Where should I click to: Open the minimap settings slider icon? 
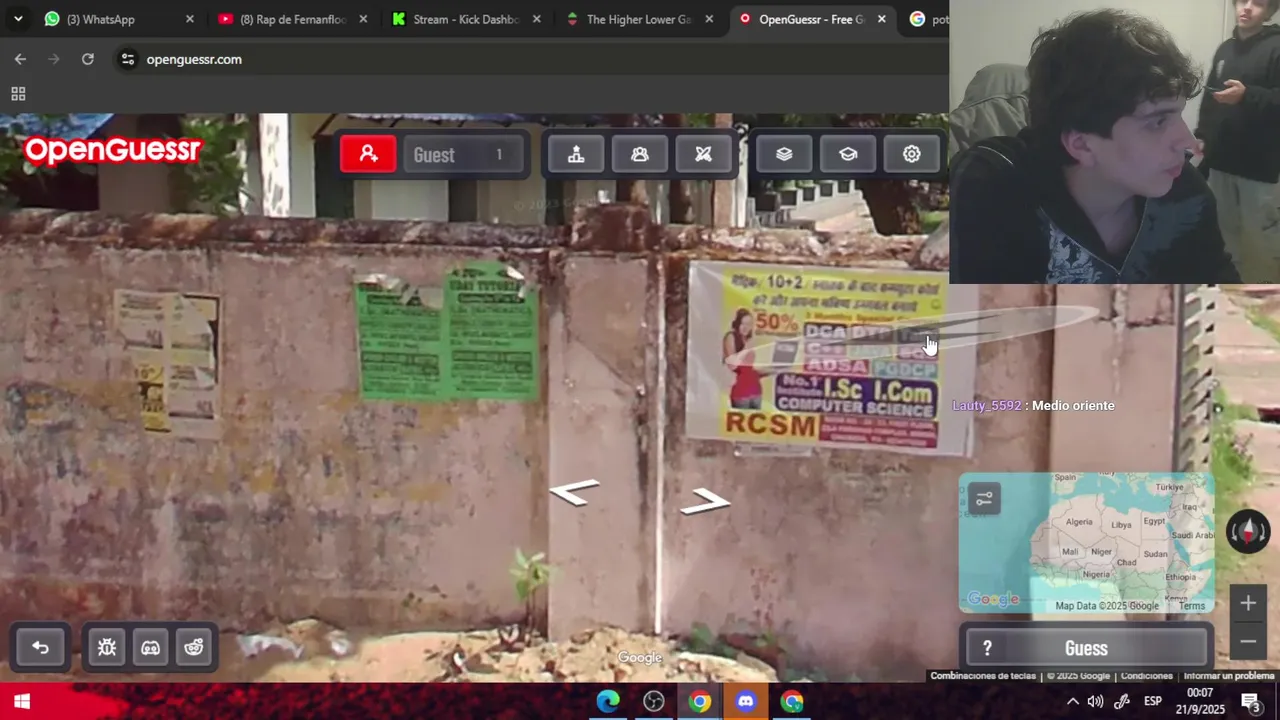point(984,499)
